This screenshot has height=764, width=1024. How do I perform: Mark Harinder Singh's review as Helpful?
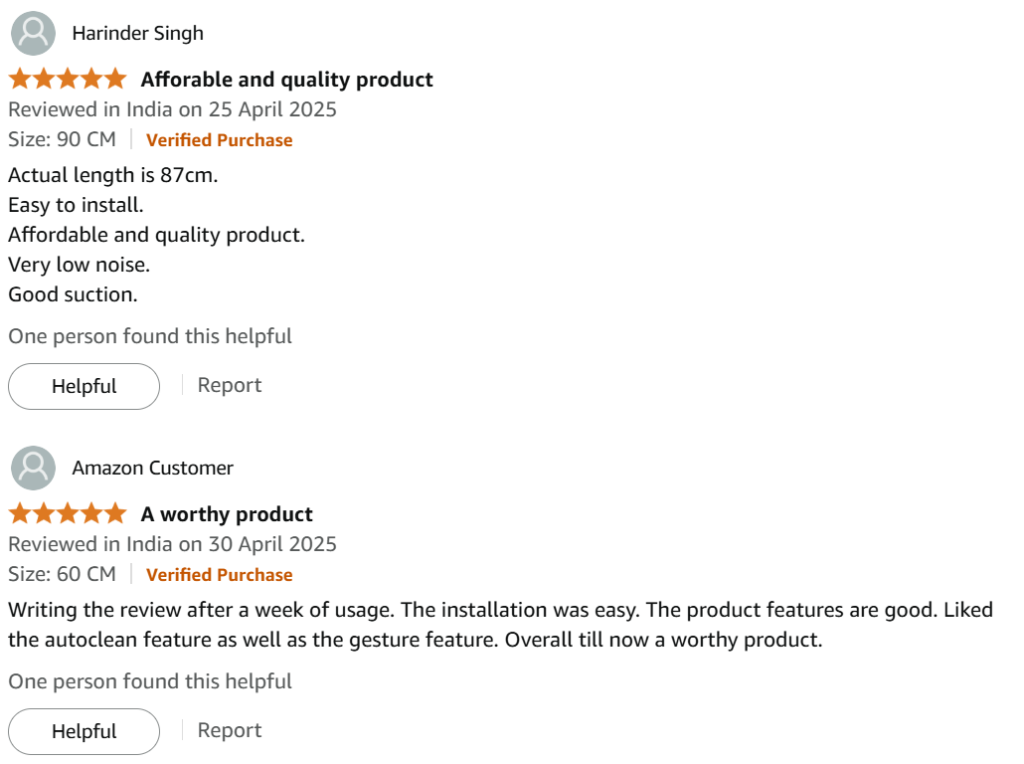(84, 387)
